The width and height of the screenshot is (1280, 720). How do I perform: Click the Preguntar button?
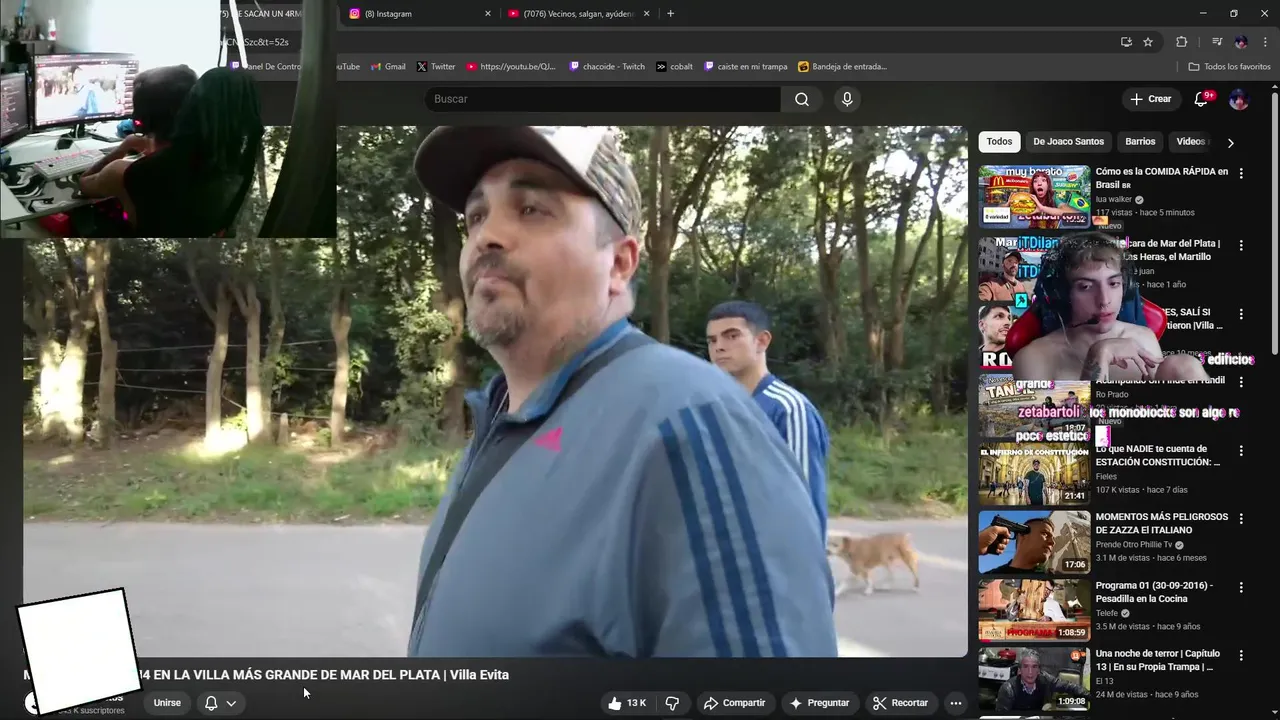tap(819, 703)
